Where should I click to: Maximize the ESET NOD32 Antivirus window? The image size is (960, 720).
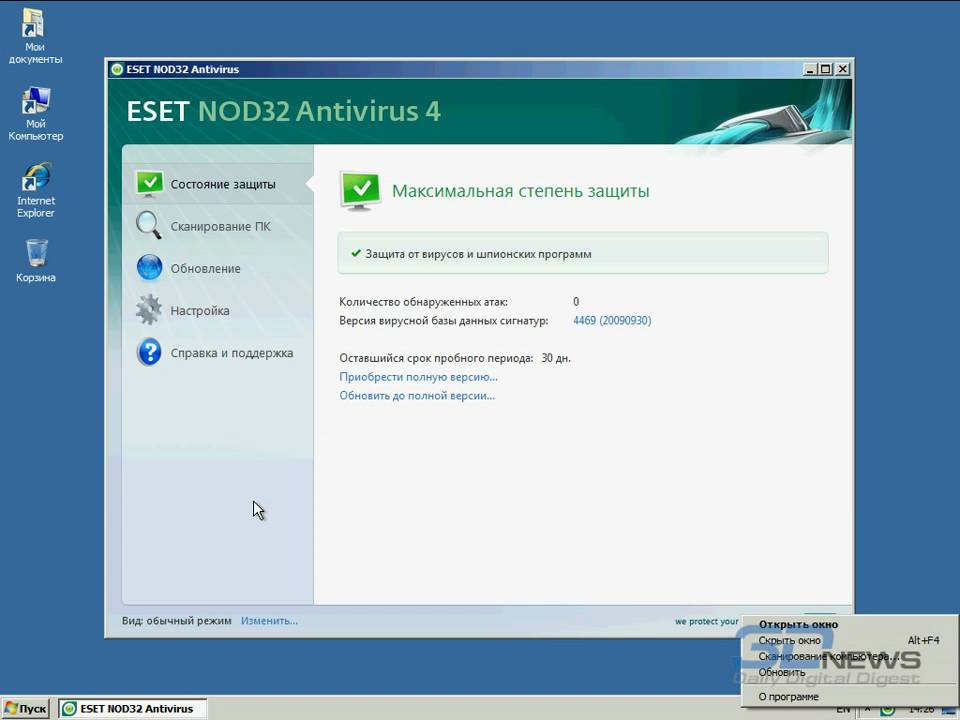click(825, 69)
